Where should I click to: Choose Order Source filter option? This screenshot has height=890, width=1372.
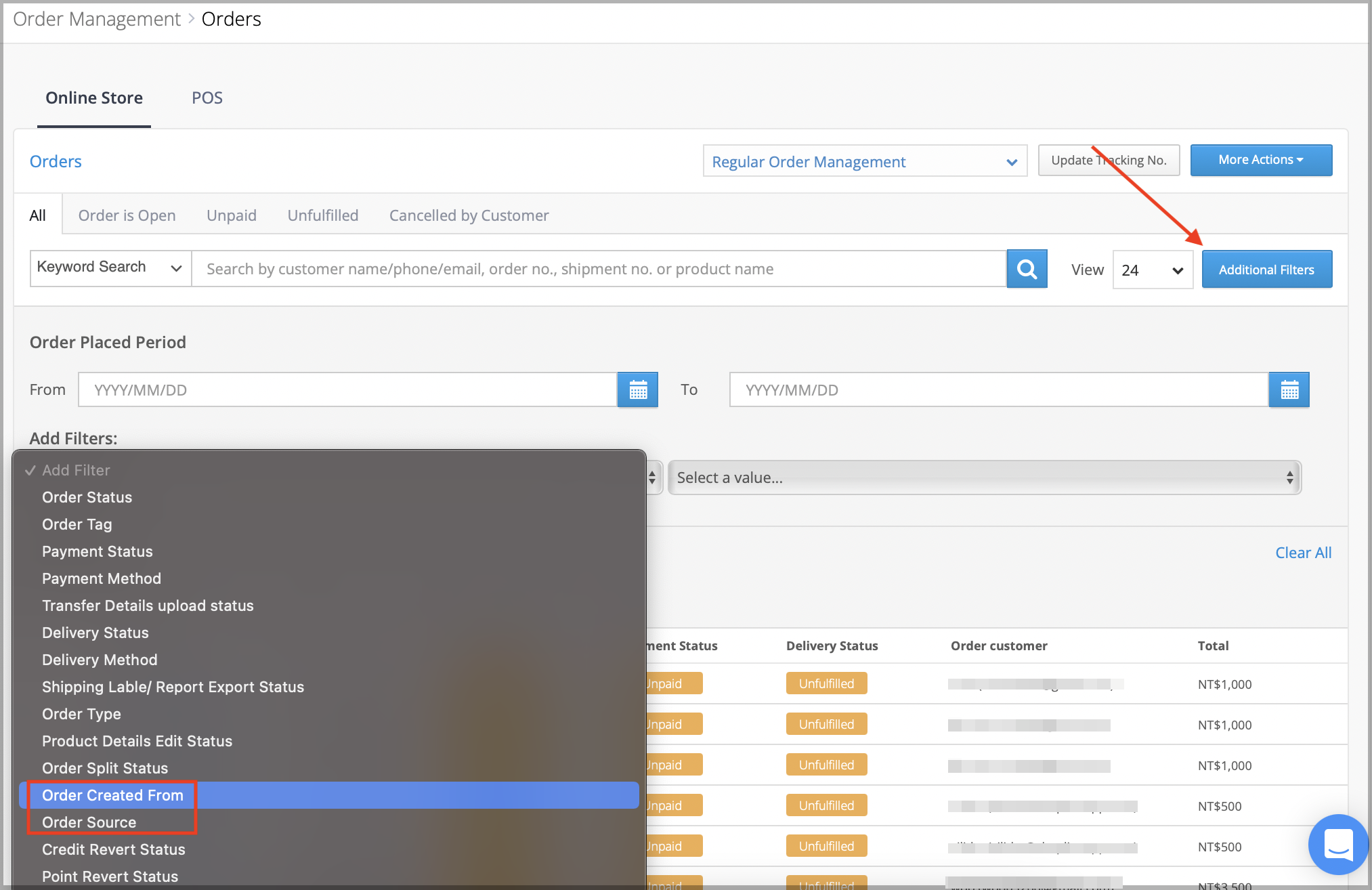tap(89, 822)
